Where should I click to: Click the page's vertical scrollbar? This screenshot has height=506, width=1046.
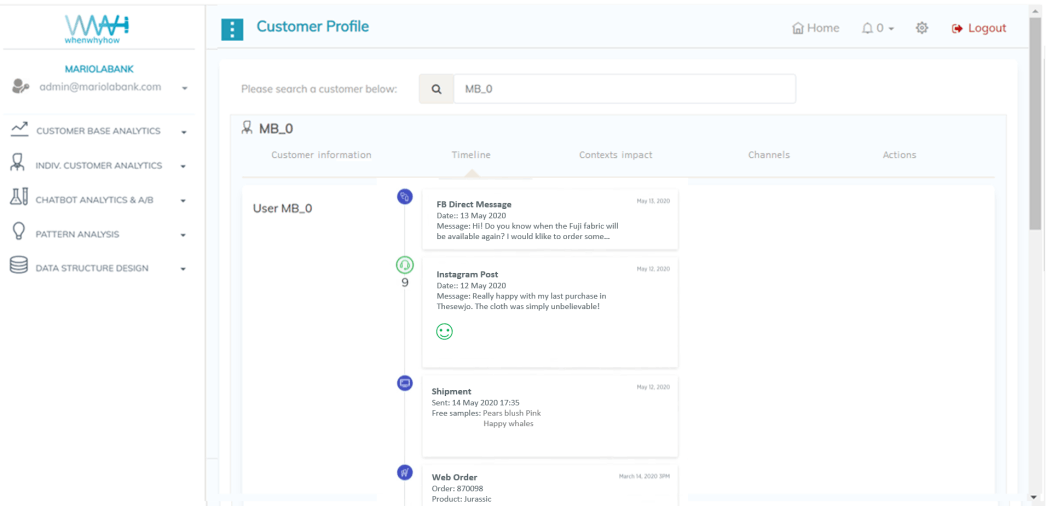(x=1034, y=120)
